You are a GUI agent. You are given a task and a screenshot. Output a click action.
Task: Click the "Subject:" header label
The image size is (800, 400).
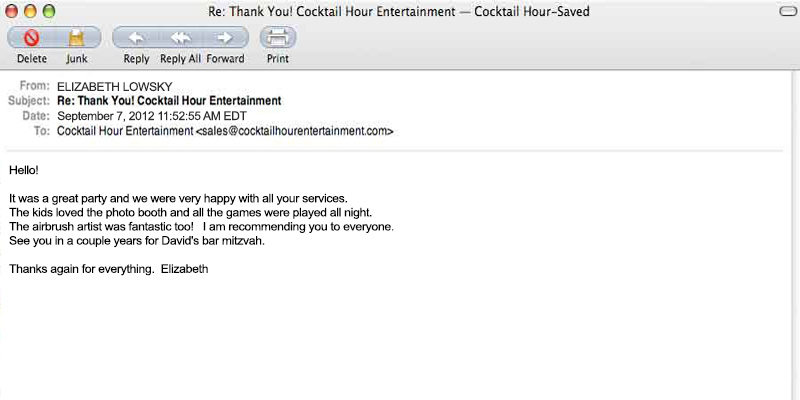29,101
